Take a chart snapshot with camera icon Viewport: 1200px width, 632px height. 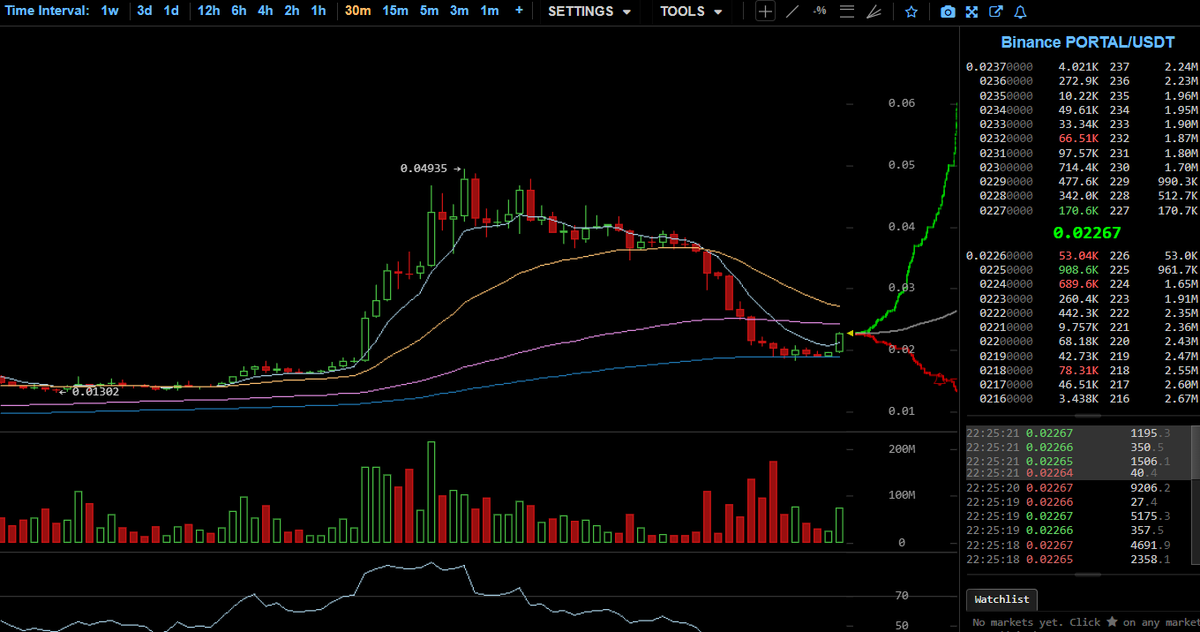(947, 12)
